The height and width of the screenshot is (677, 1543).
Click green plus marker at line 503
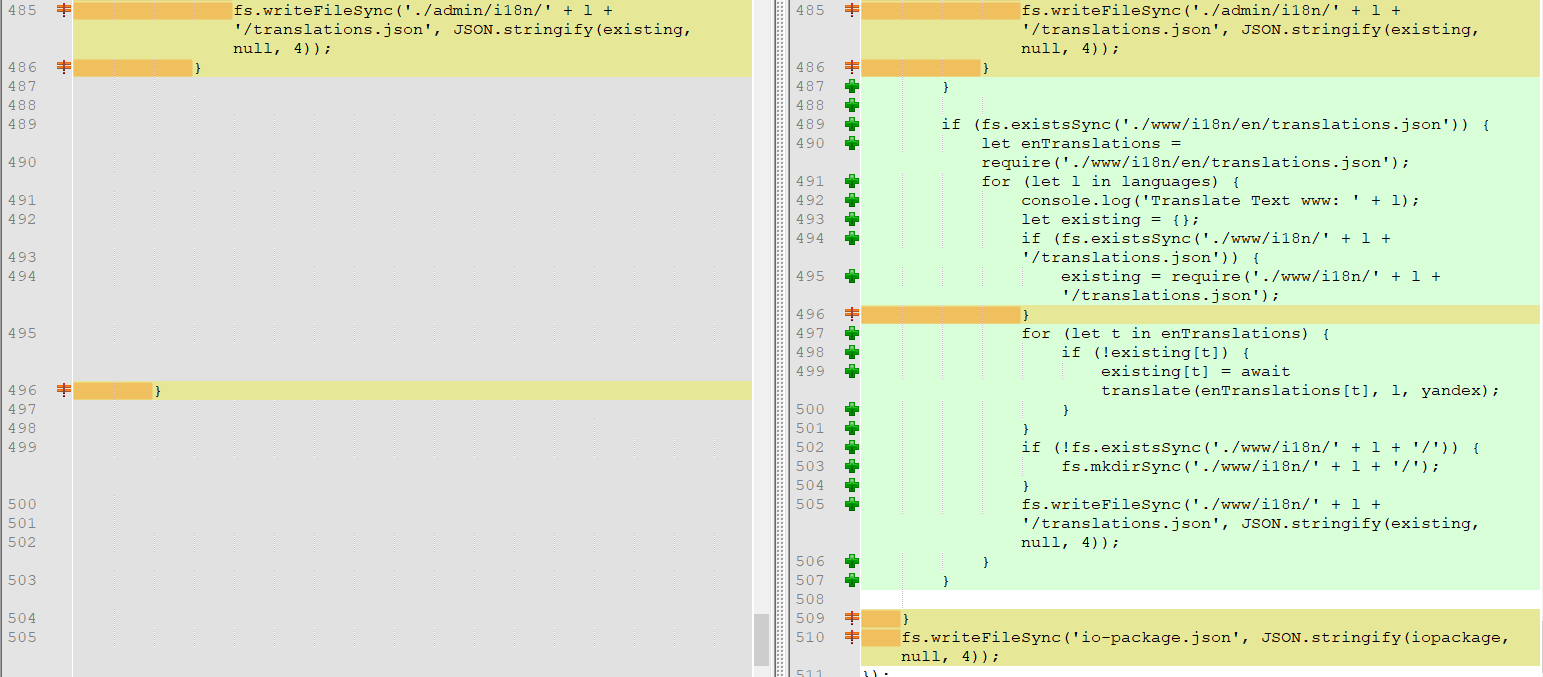pos(852,466)
